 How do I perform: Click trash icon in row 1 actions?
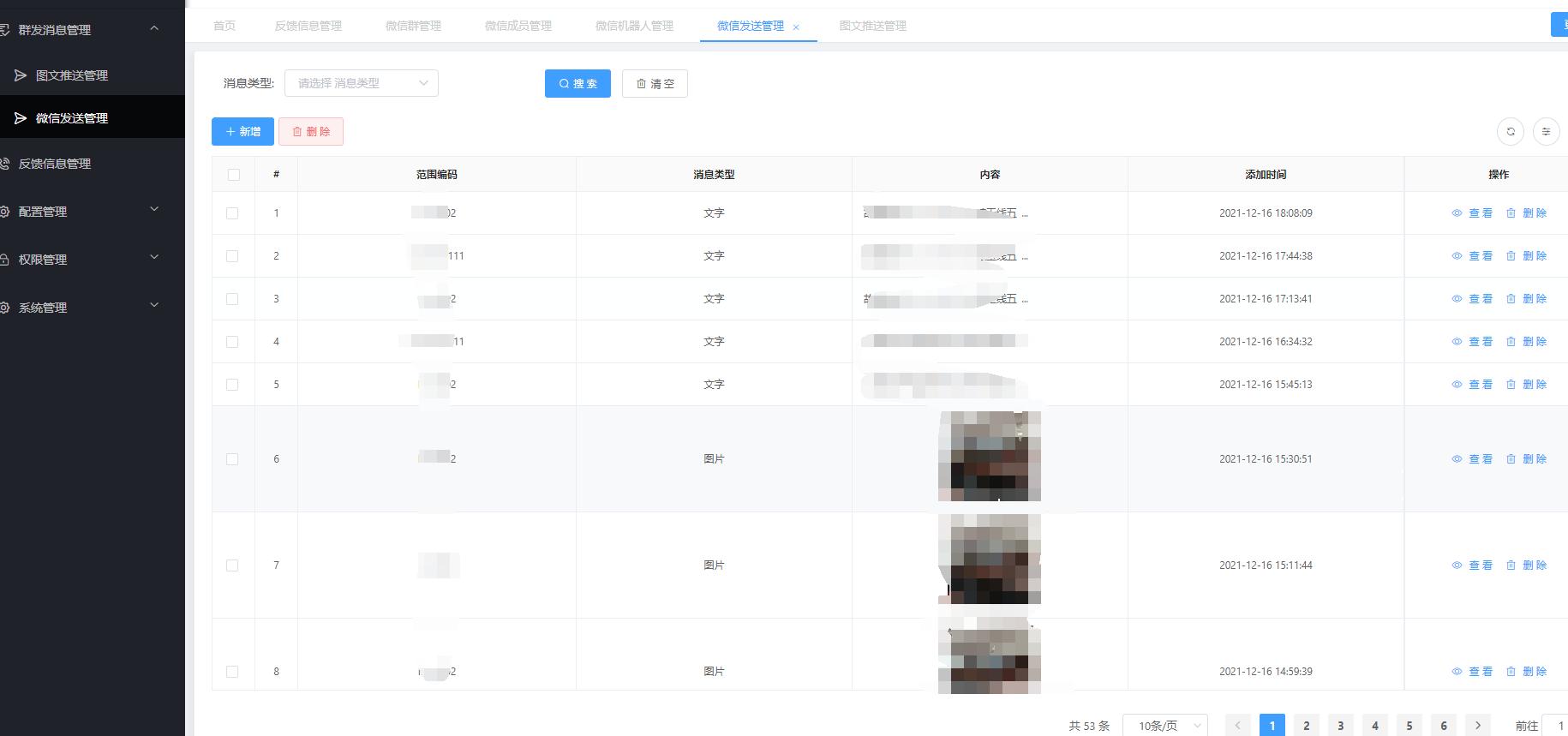(1511, 212)
